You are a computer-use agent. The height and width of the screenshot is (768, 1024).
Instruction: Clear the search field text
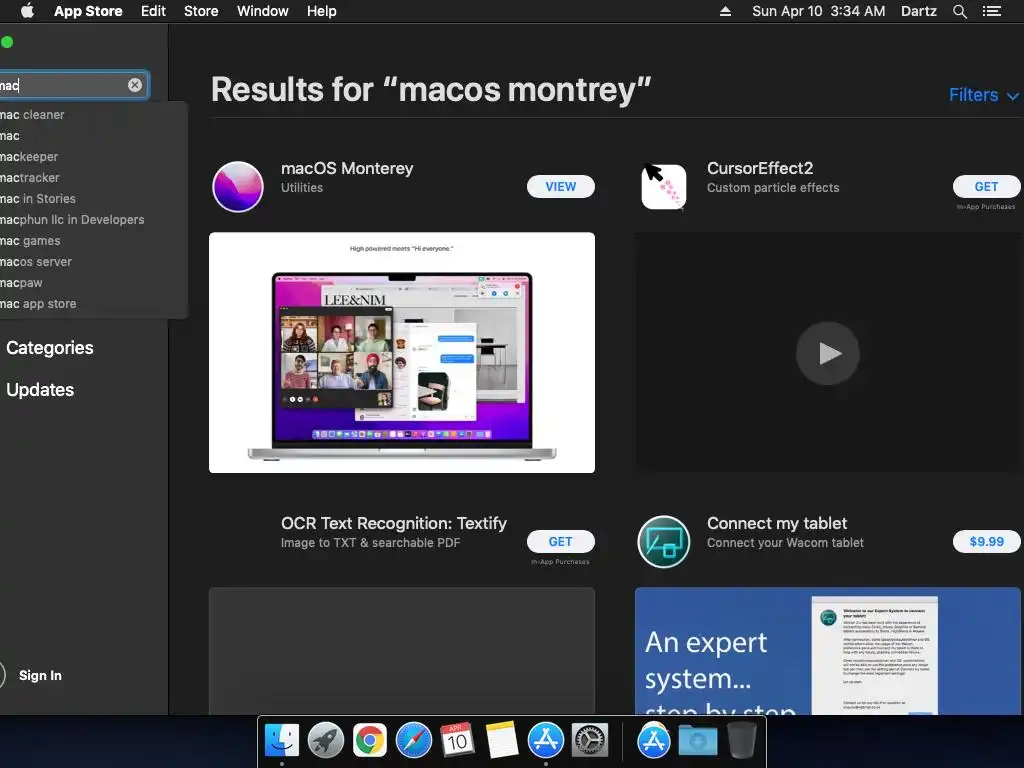(x=135, y=85)
